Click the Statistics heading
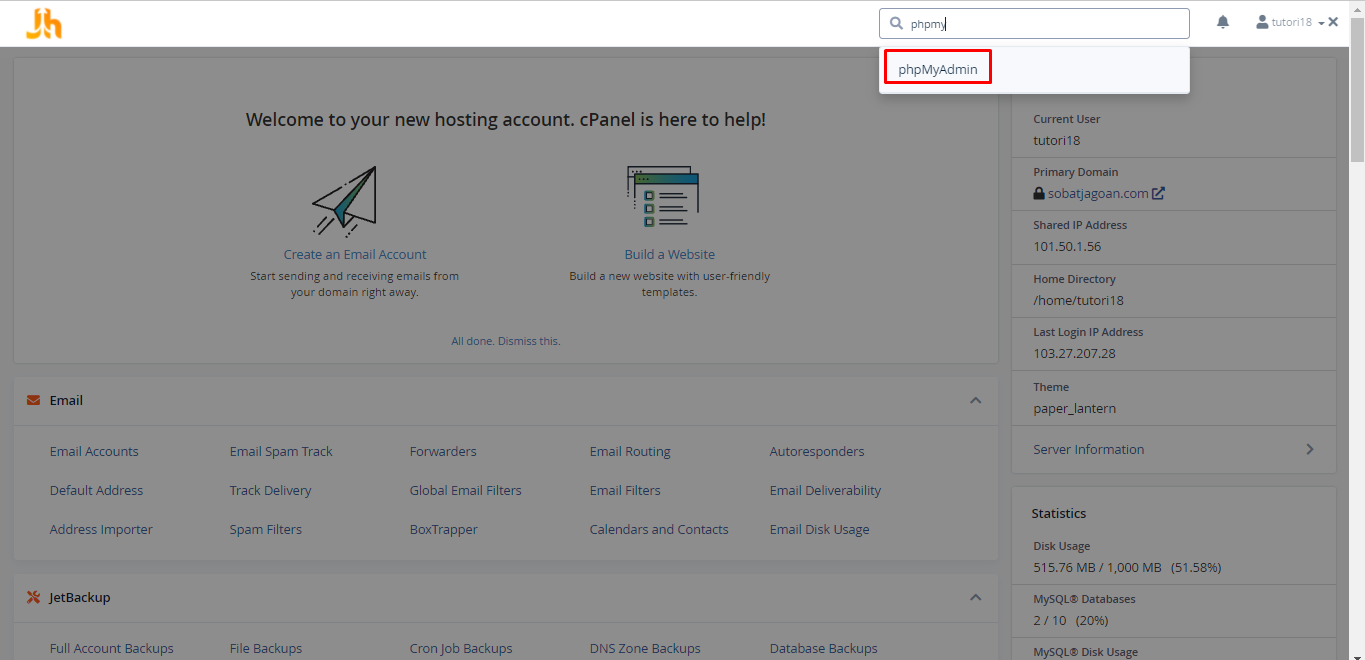Screen dimensions: 1365x660 pyautogui.click(x=1059, y=513)
